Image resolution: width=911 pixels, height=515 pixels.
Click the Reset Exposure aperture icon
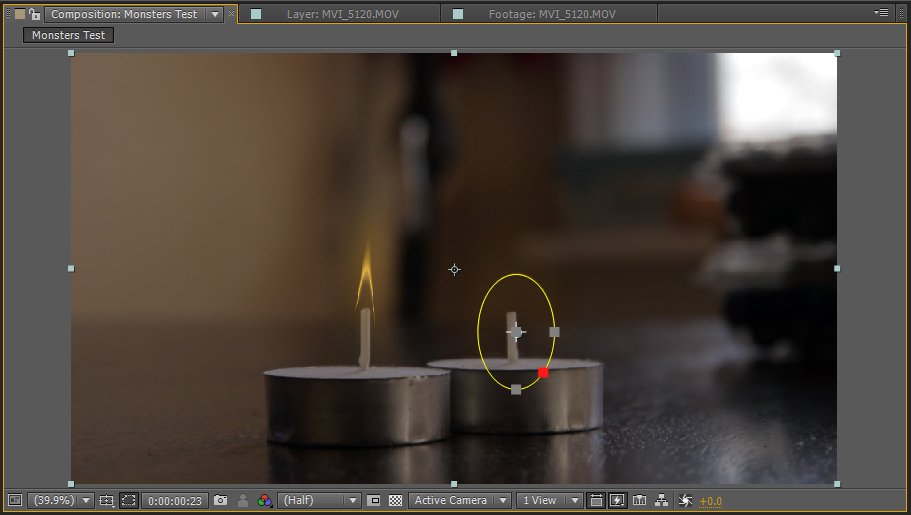click(685, 500)
